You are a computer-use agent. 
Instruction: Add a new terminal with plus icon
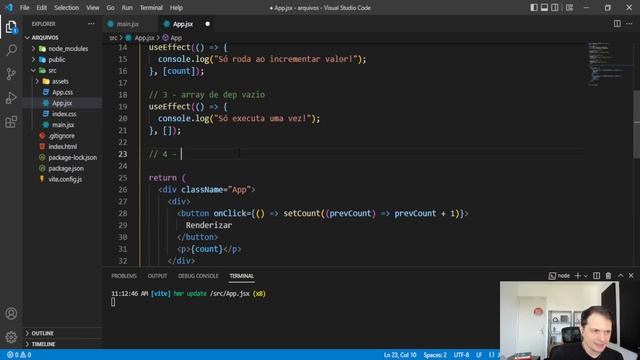click(x=578, y=276)
